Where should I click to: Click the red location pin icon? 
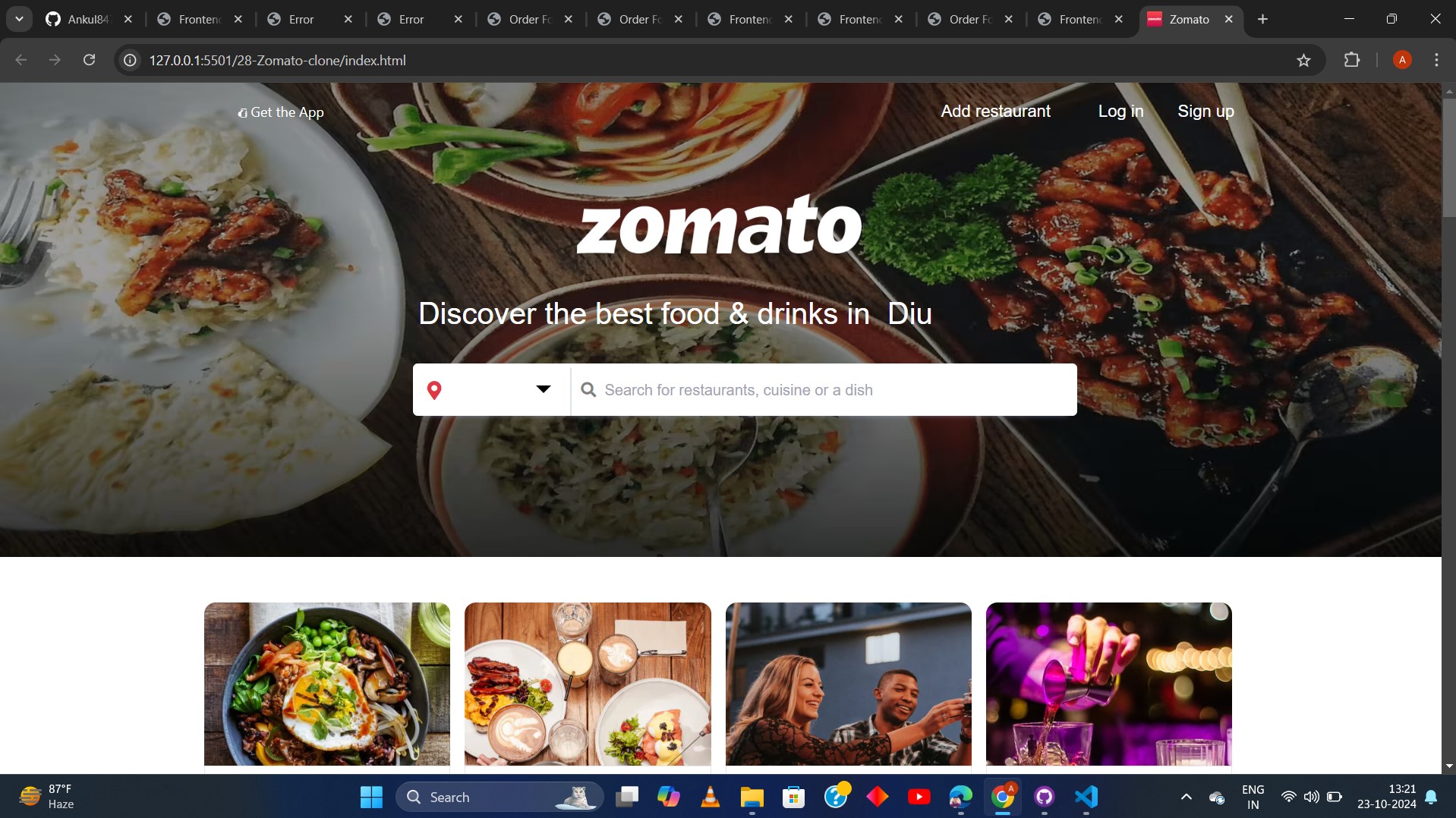tap(434, 390)
